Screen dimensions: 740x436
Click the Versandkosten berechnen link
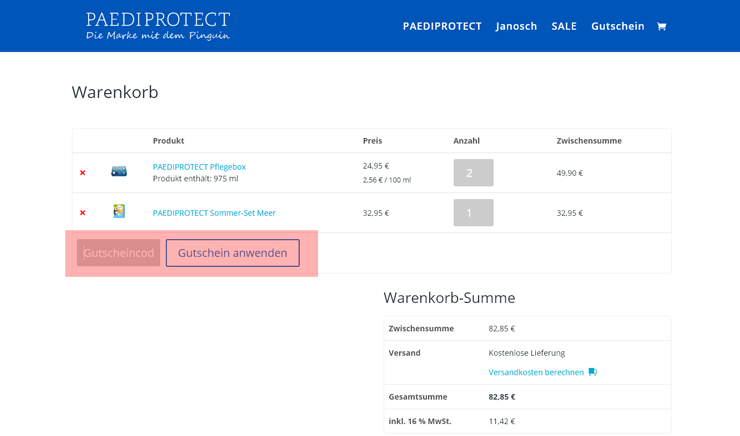pyautogui.click(x=536, y=372)
